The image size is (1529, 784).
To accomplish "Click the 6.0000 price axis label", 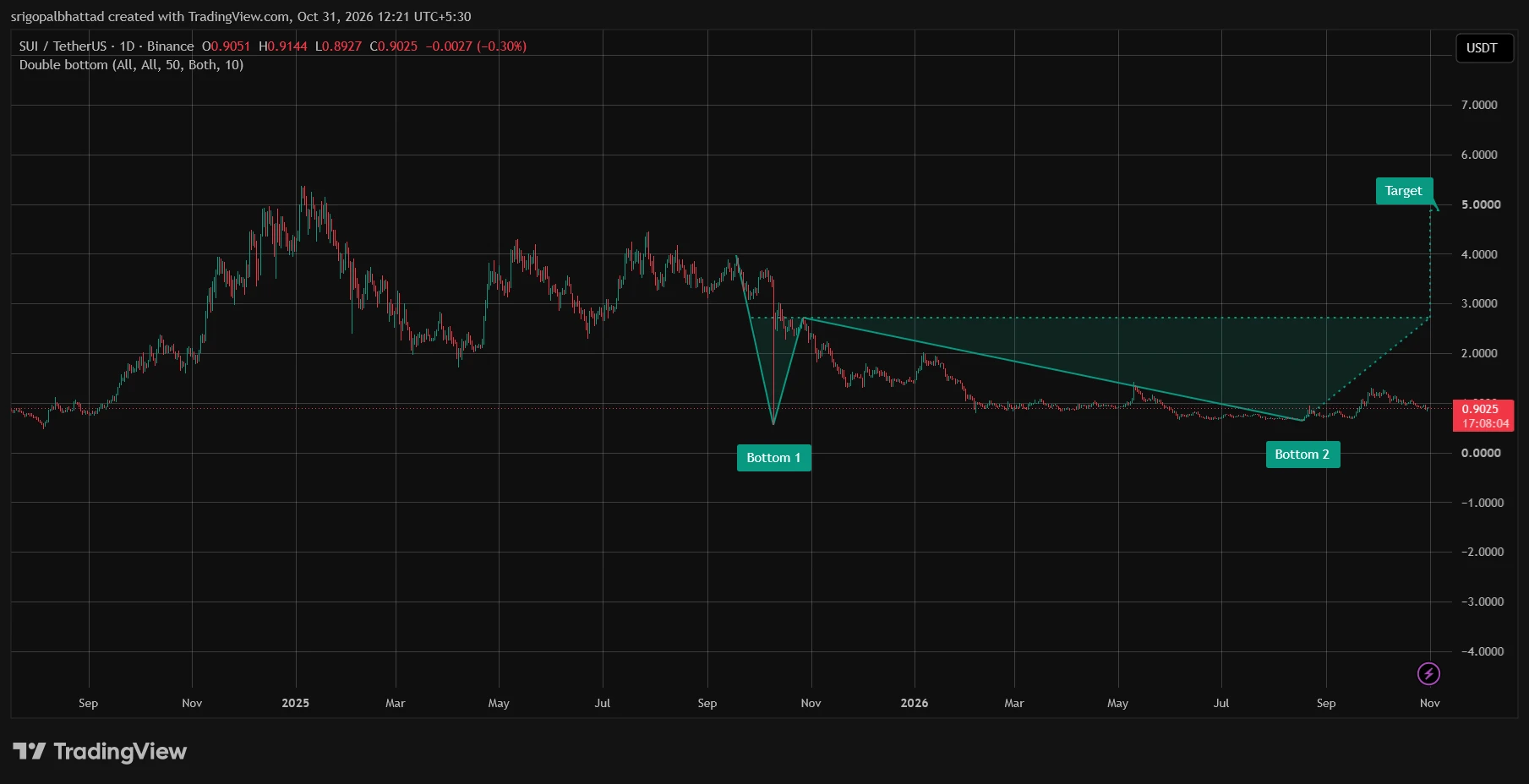I will [1479, 155].
